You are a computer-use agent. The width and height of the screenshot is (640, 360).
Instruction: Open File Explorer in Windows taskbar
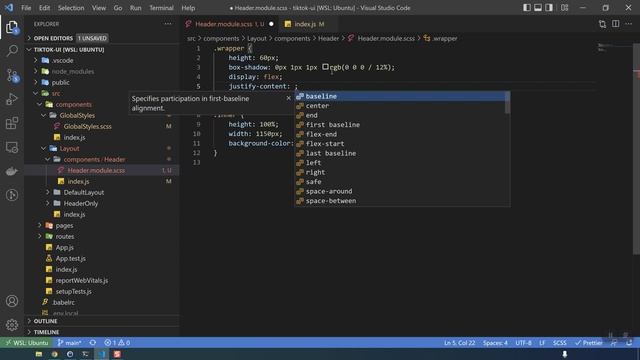click(39, 354)
